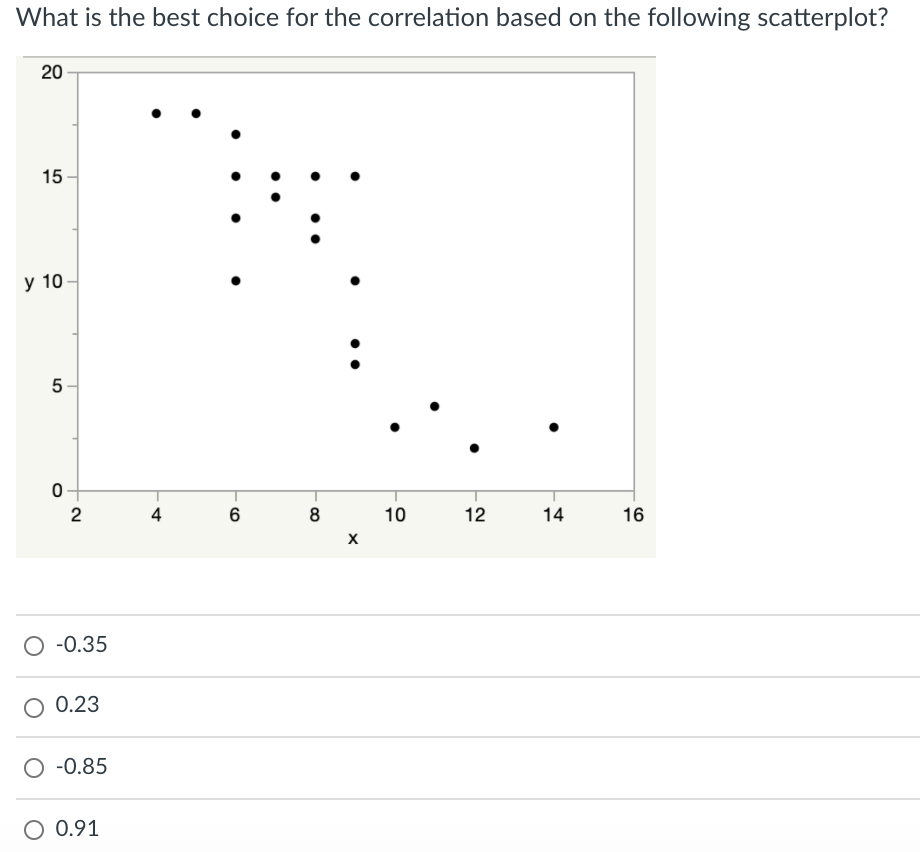This screenshot has height=852, width=920.
Task: Click the 0.23 answer label text
Action: pyautogui.click(x=78, y=705)
